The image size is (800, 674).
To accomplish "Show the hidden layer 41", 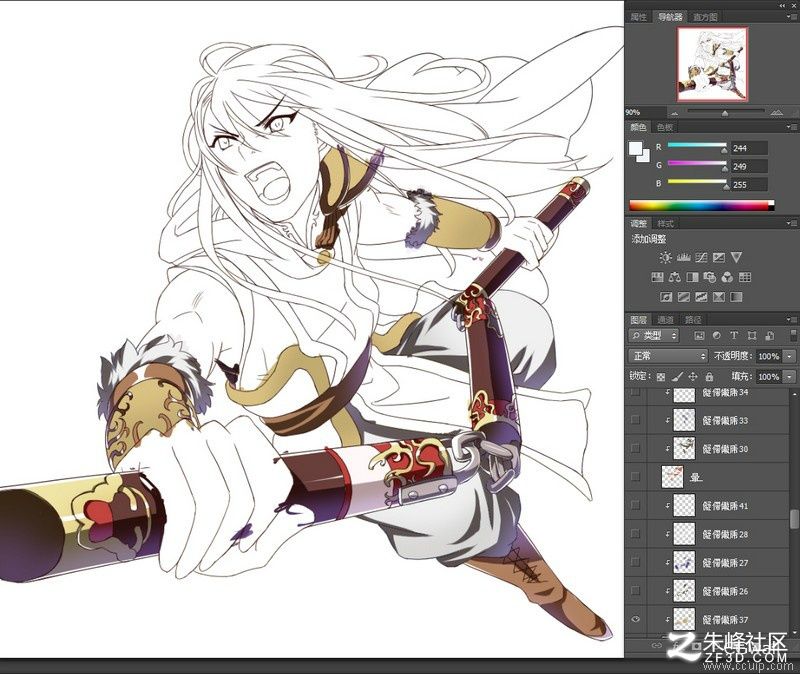I will tap(635, 505).
